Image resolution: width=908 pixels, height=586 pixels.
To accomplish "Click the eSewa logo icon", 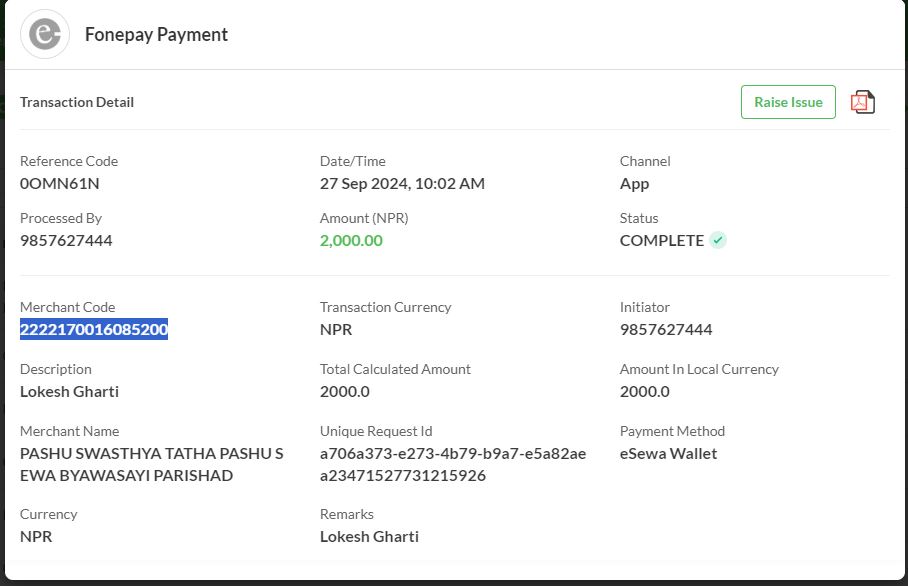I will tap(45, 34).
